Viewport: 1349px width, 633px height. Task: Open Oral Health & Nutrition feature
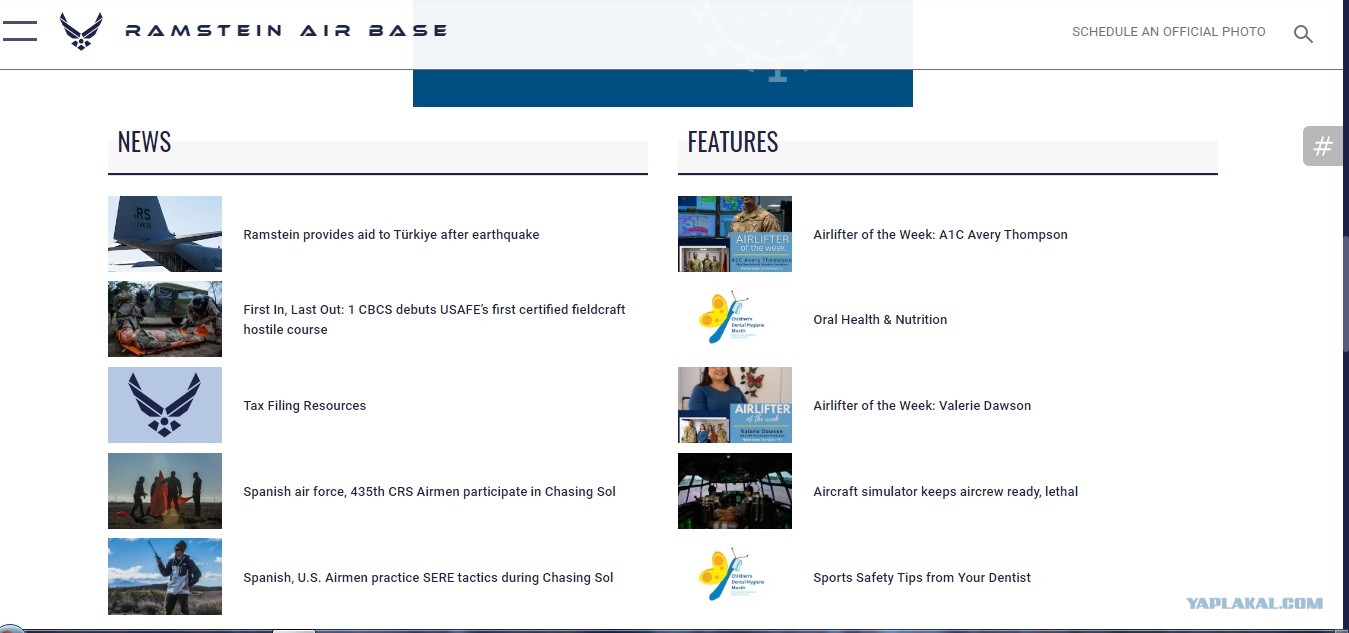coord(880,319)
